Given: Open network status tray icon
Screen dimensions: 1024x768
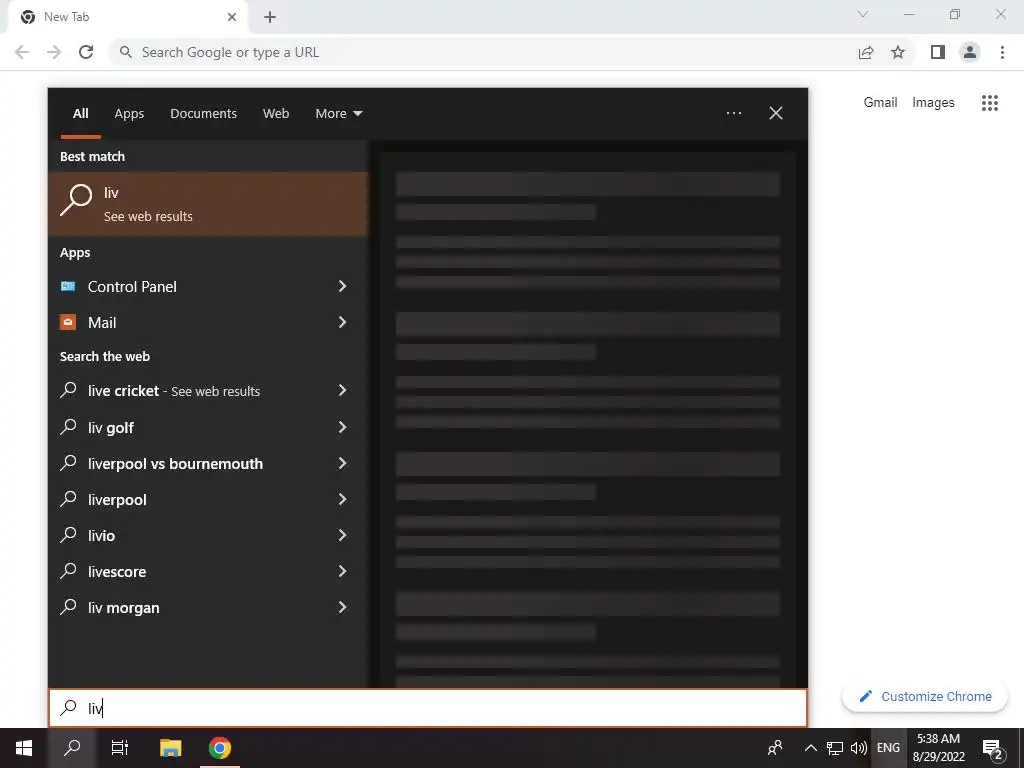Looking at the screenshot, I should click(x=835, y=748).
